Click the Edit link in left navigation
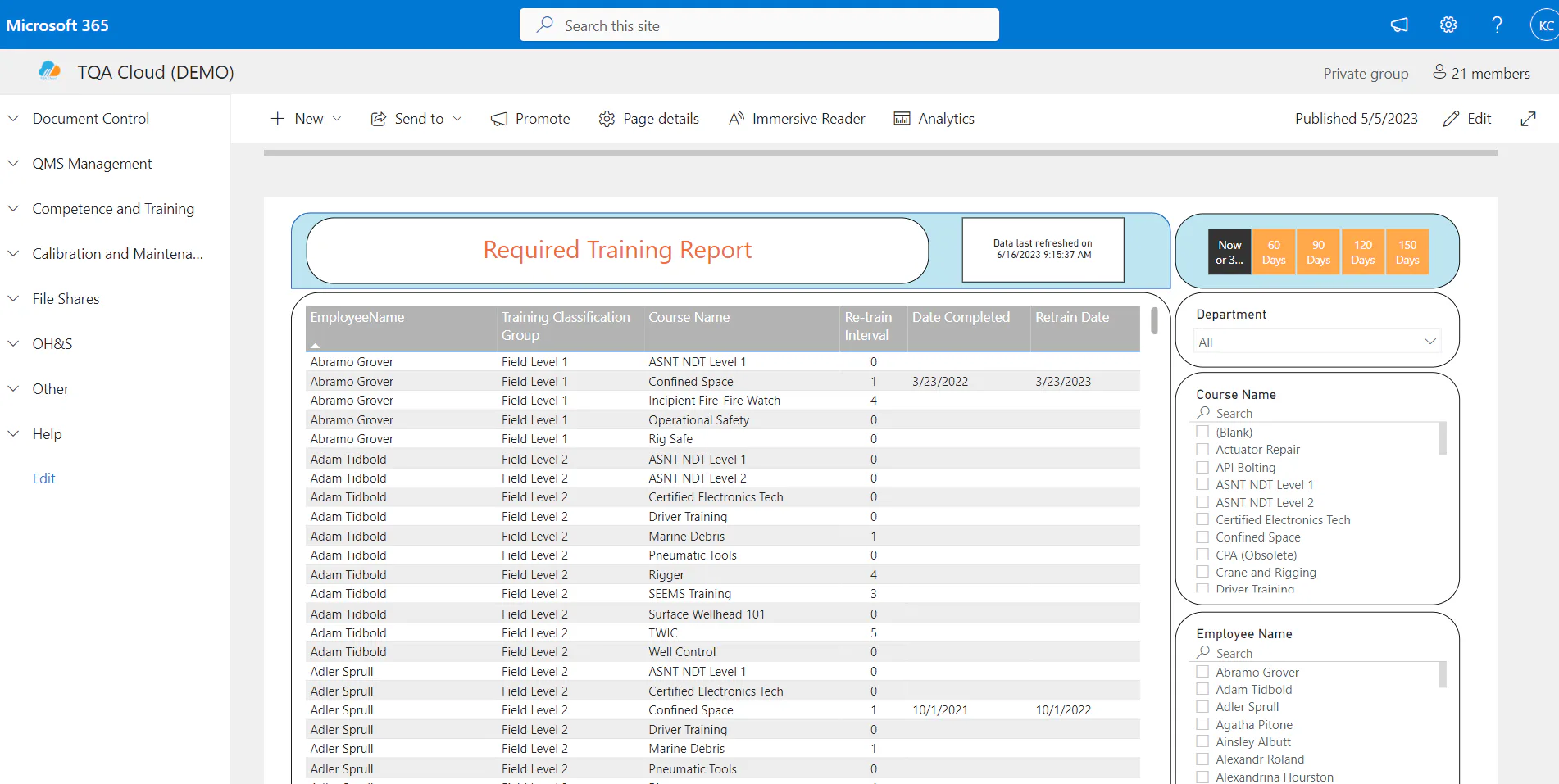 point(44,478)
